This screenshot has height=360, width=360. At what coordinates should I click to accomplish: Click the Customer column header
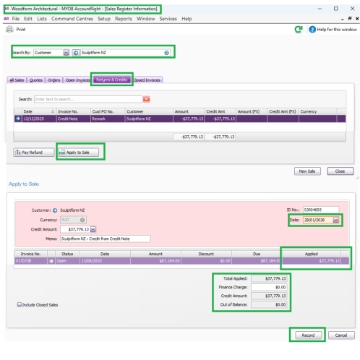pos(149,111)
